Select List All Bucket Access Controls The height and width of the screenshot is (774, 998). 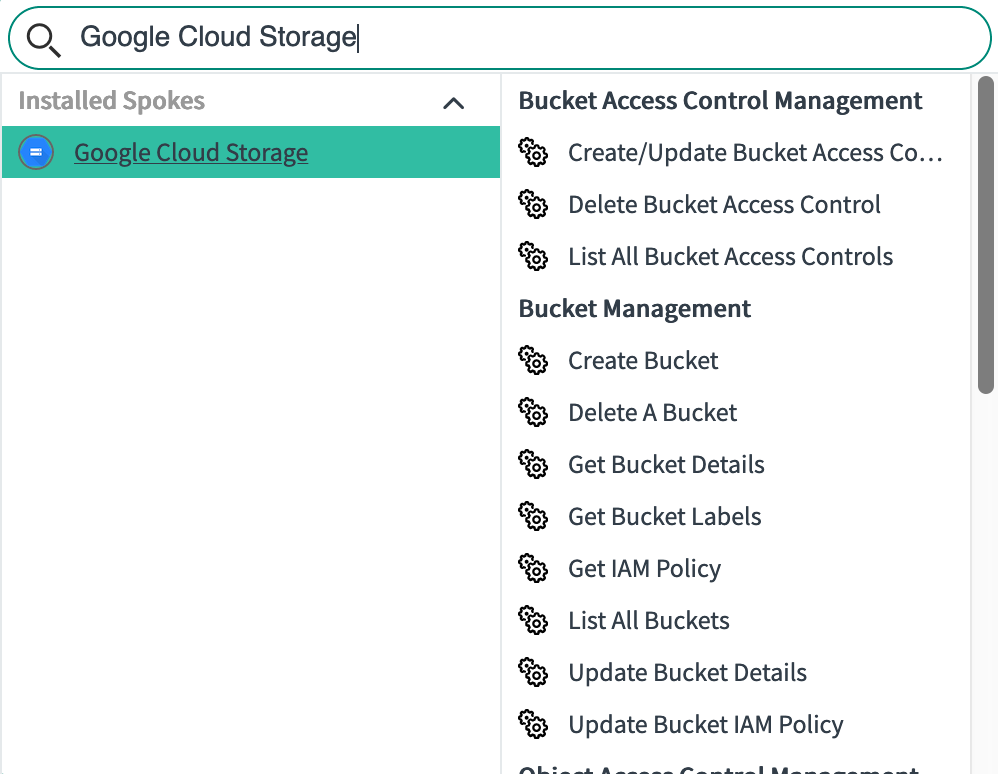pos(730,257)
